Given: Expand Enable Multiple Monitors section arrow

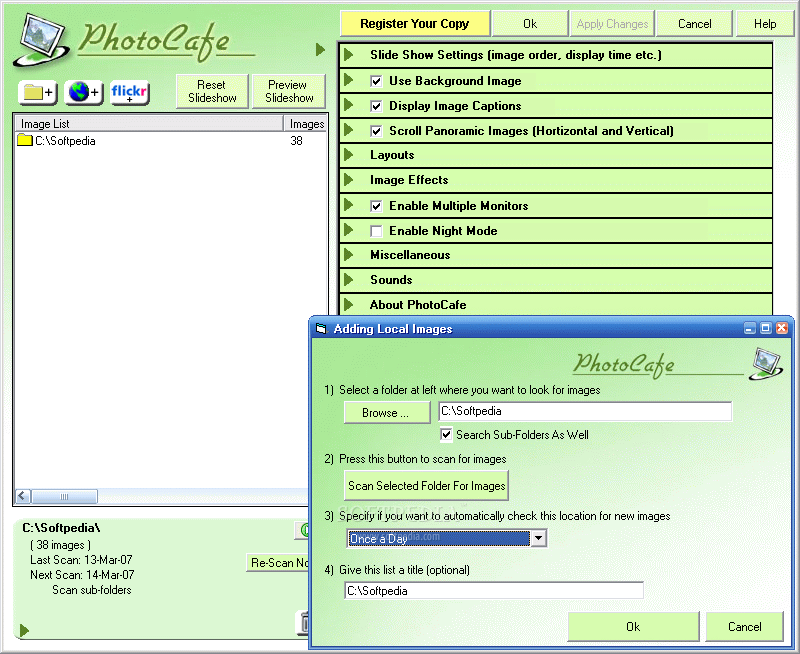Looking at the screenshot, I should click(349, 205).
